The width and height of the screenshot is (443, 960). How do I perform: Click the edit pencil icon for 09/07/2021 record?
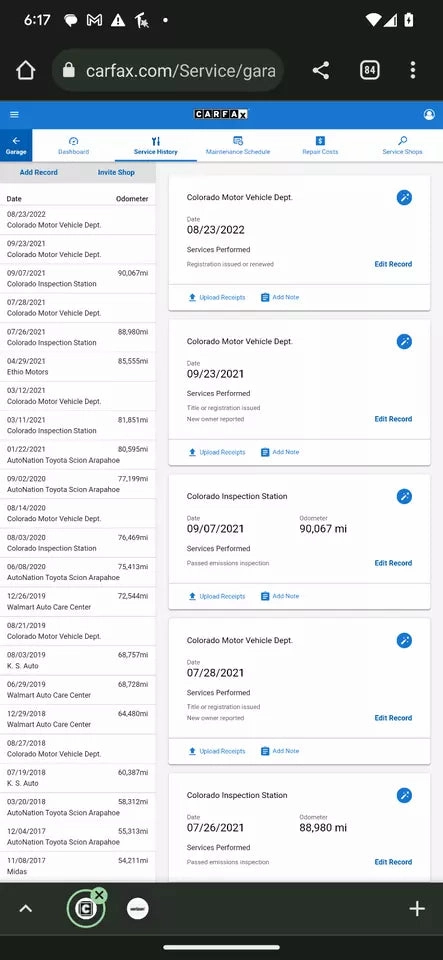click(x=404, y=497)
